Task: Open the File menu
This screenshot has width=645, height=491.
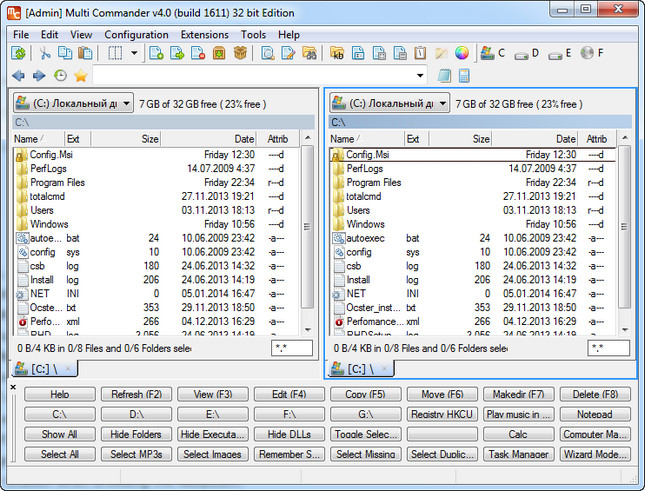Action: coord(21,35)
